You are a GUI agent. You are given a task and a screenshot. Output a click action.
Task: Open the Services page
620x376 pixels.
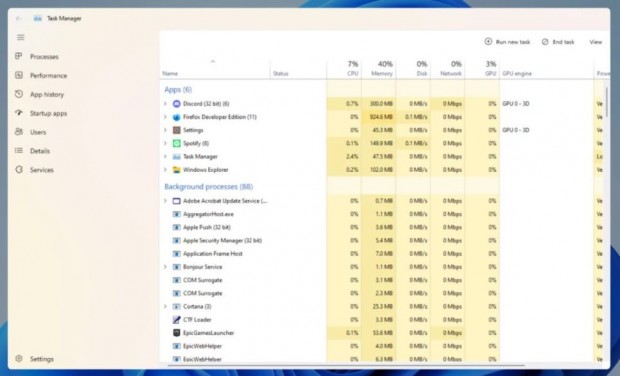pos(43,170)
